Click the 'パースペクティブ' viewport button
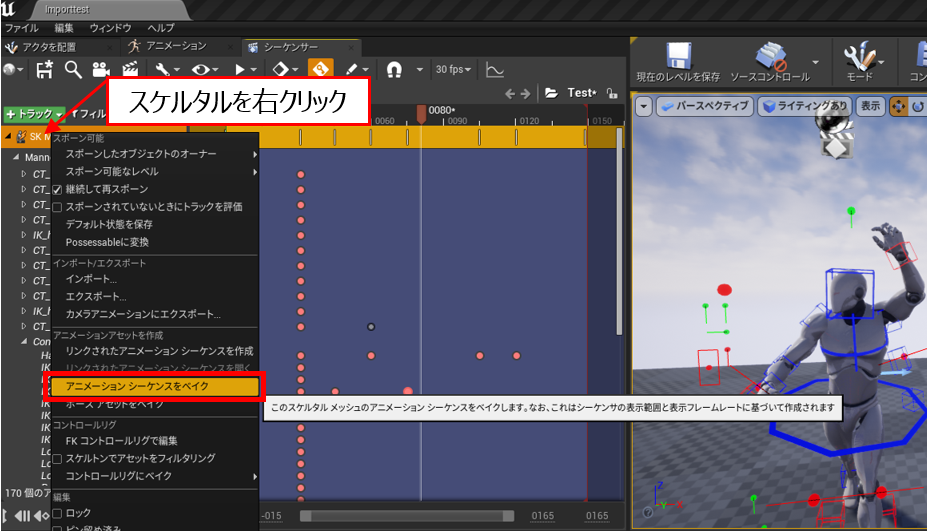This screenshot has height=531, width=927. coord(705,106)
